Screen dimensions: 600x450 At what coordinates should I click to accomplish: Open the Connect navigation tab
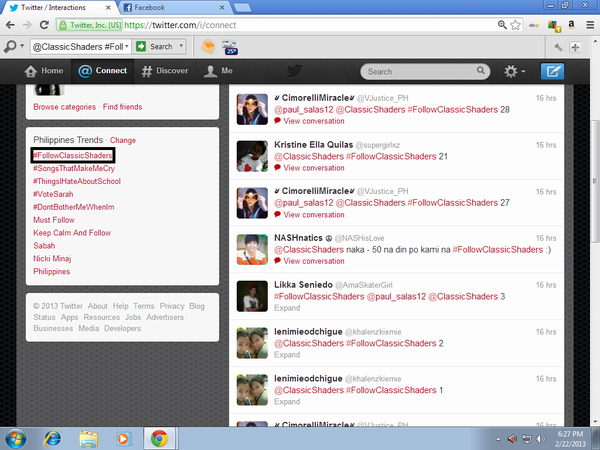tap(102, 71)
